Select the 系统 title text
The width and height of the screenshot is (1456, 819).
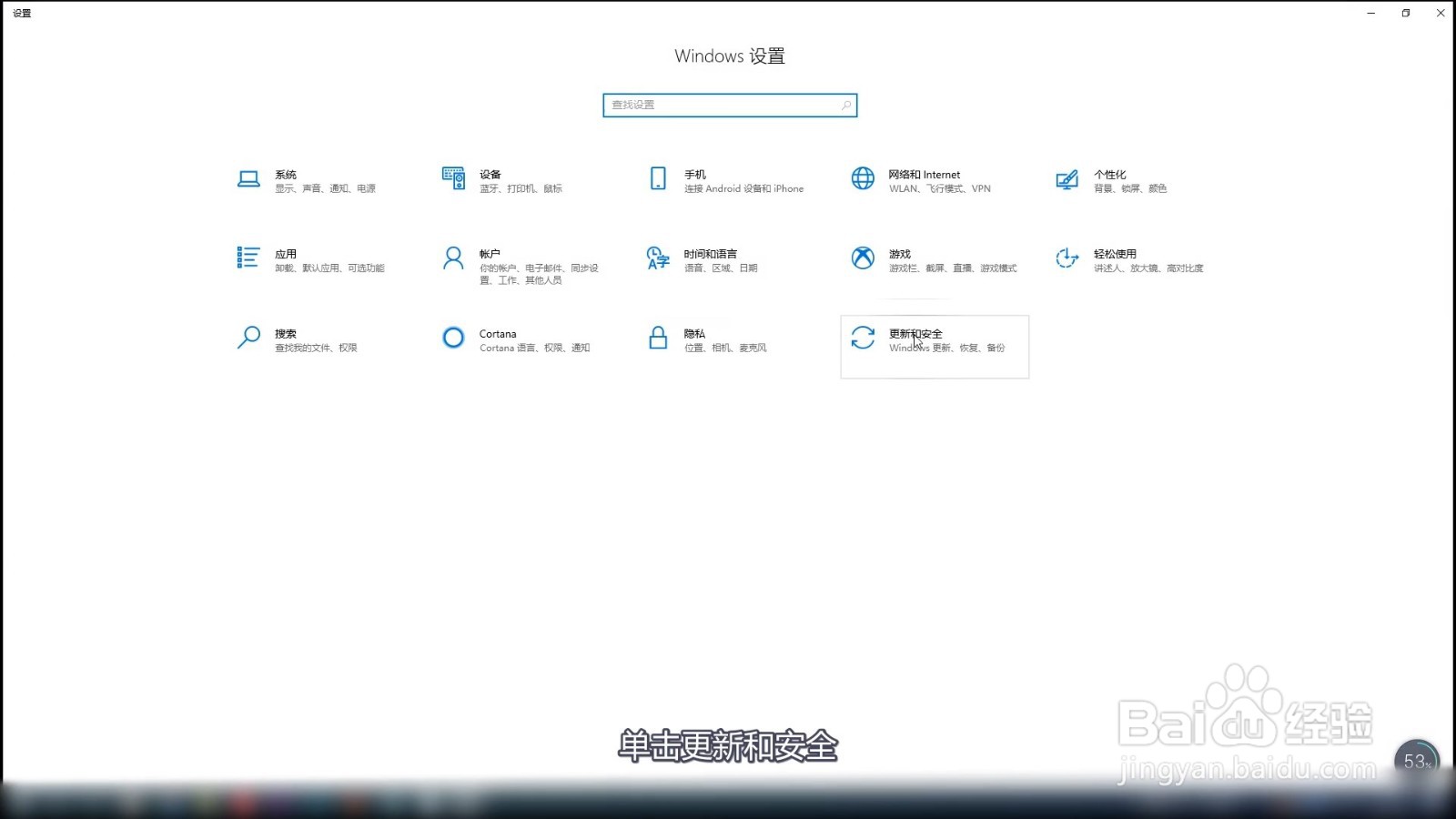tap(286, 175)
